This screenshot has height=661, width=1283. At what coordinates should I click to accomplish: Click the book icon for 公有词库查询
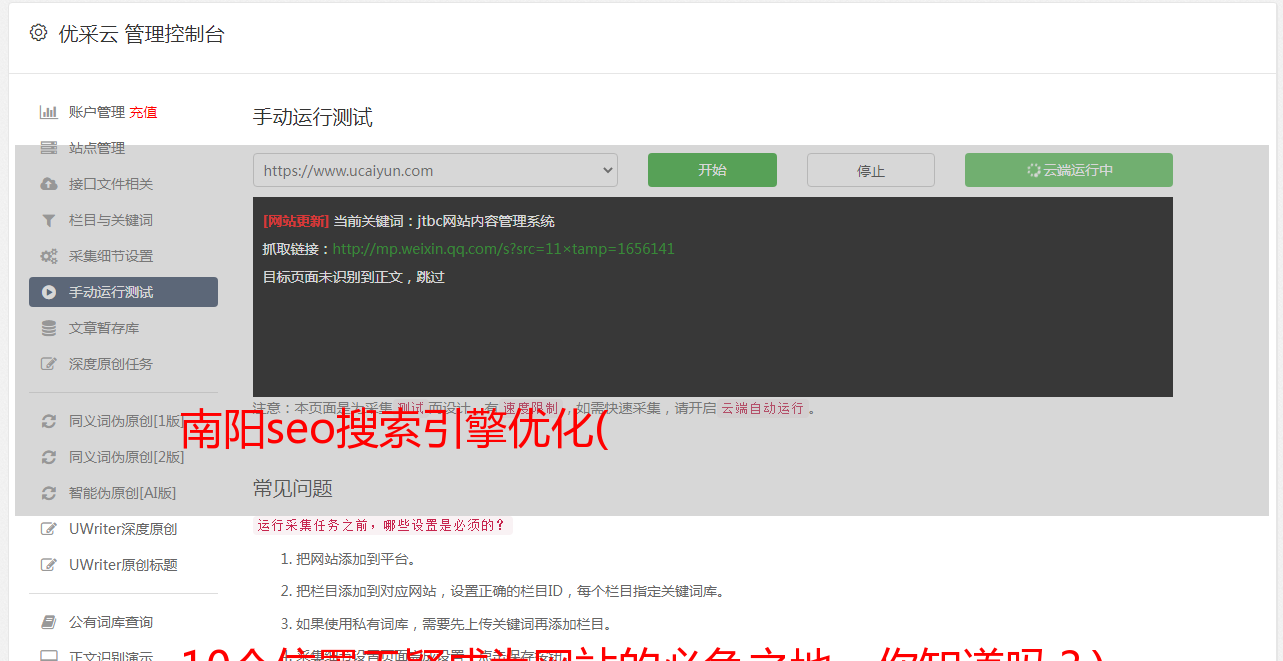(x=48, y=622)
